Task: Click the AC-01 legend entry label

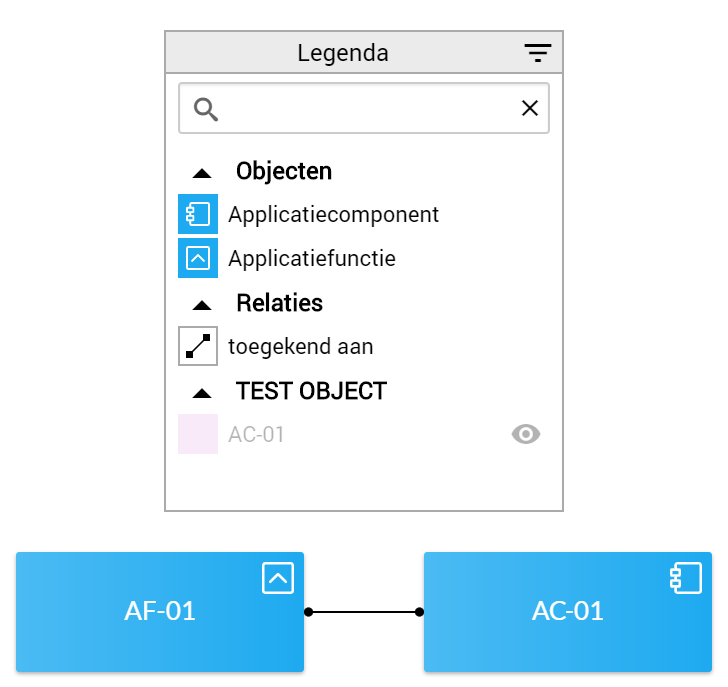Action: coord(256,434)
